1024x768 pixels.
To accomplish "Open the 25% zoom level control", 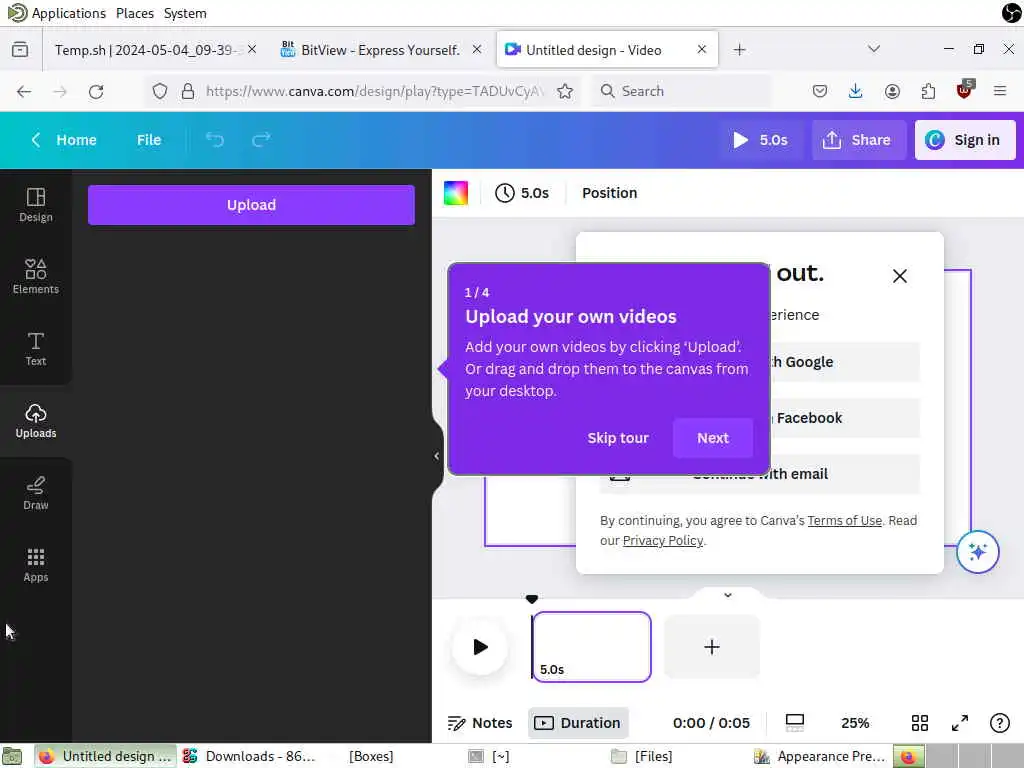I will pyautogui.click(x=855, y=723).
